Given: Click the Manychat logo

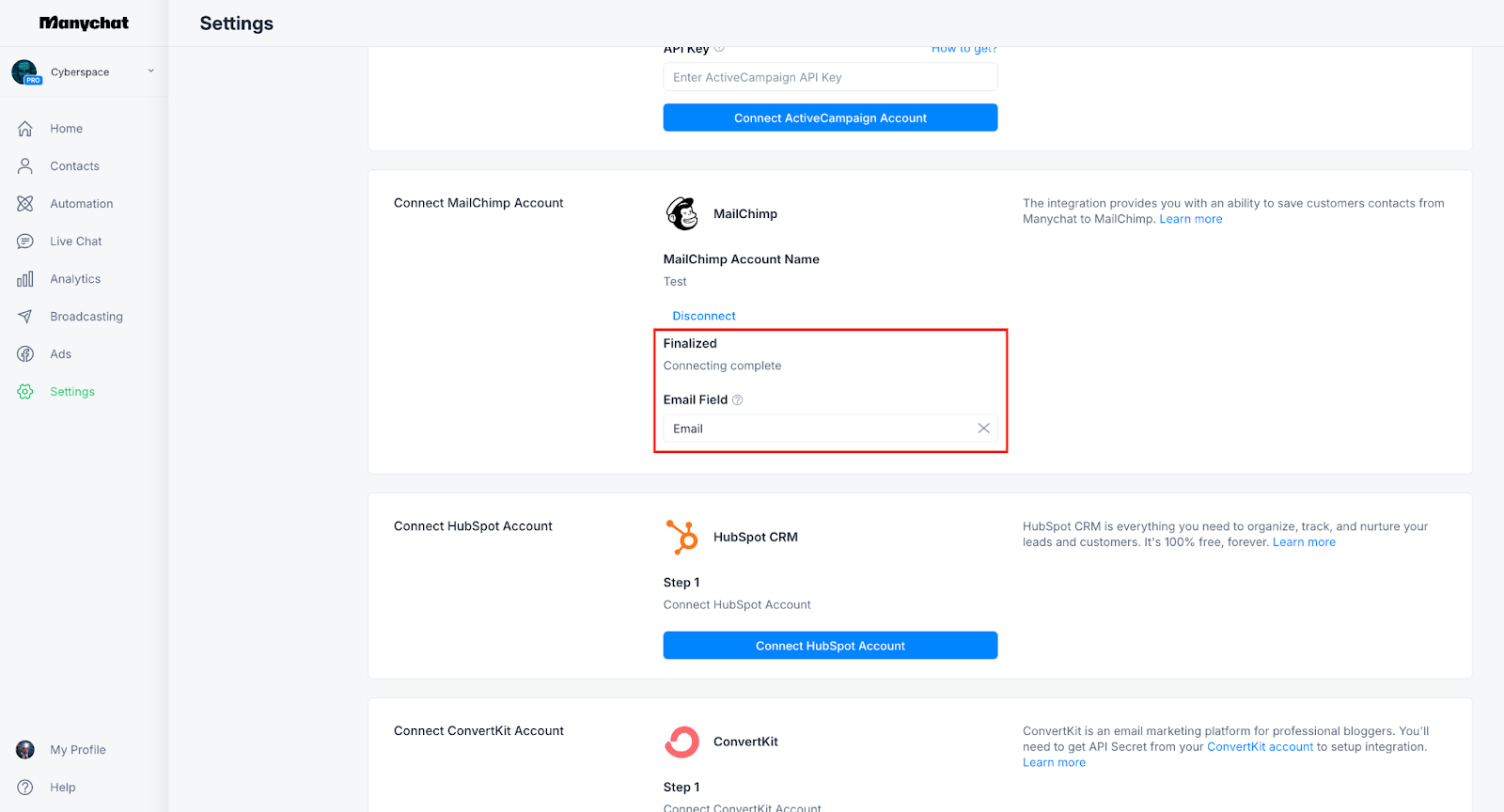Looking at the screenshot, I should pos(84,23).
